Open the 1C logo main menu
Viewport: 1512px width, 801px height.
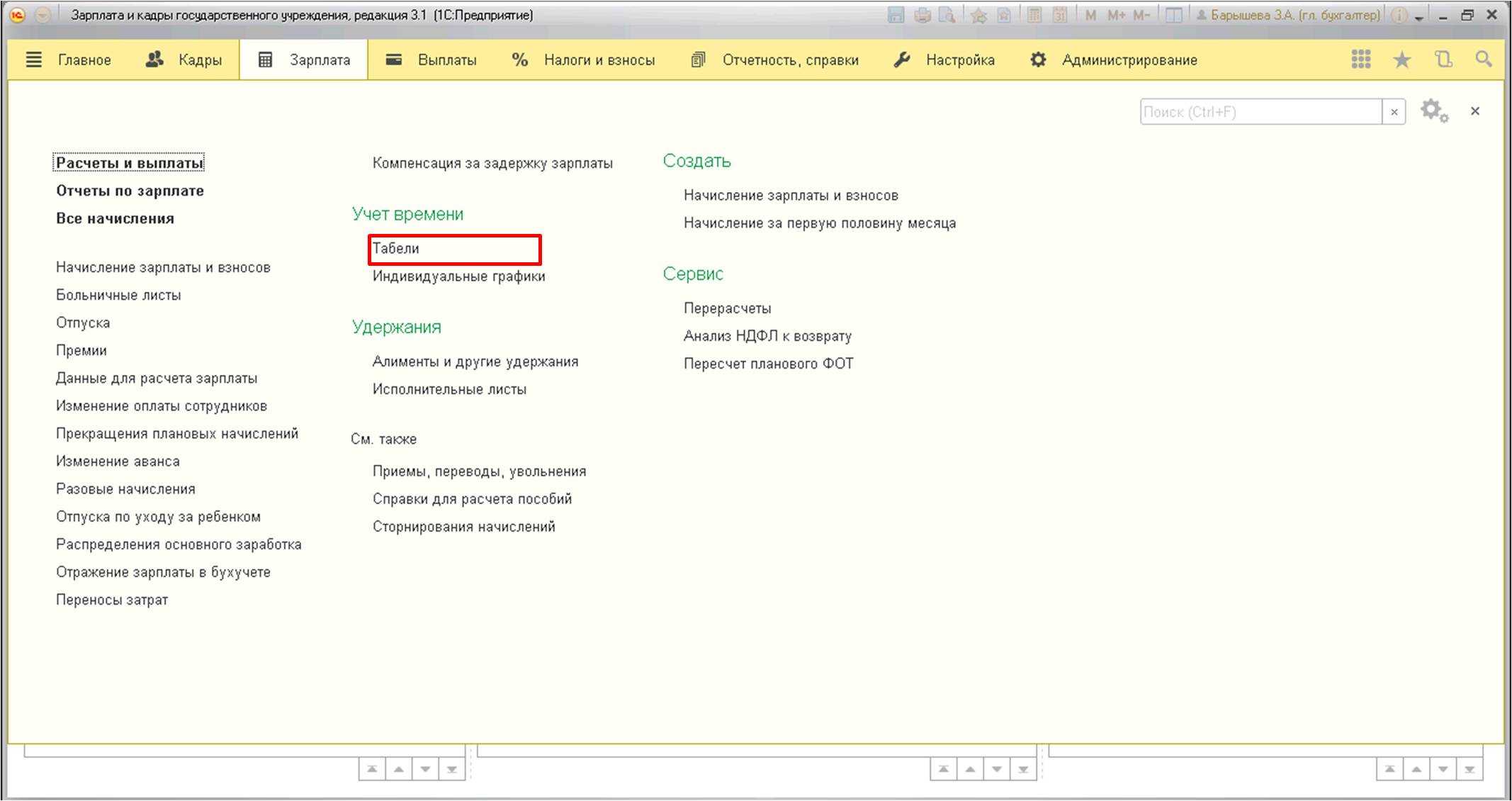click(x=17, y=15)
